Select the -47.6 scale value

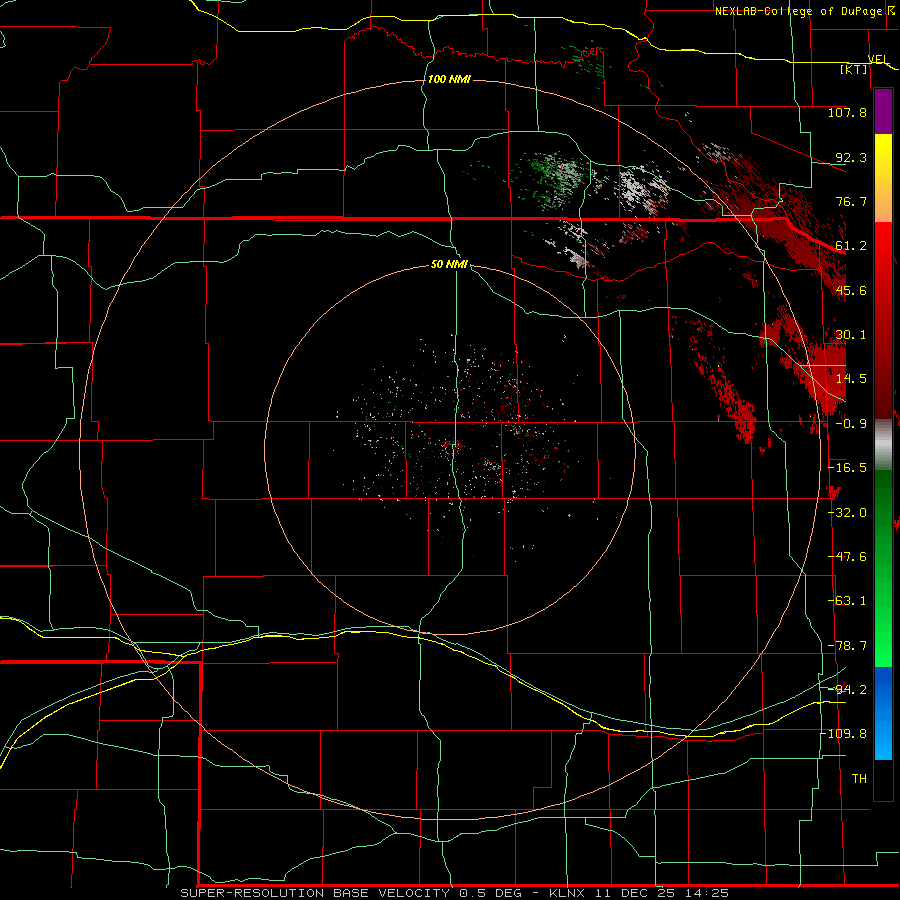tap(847, 557)
